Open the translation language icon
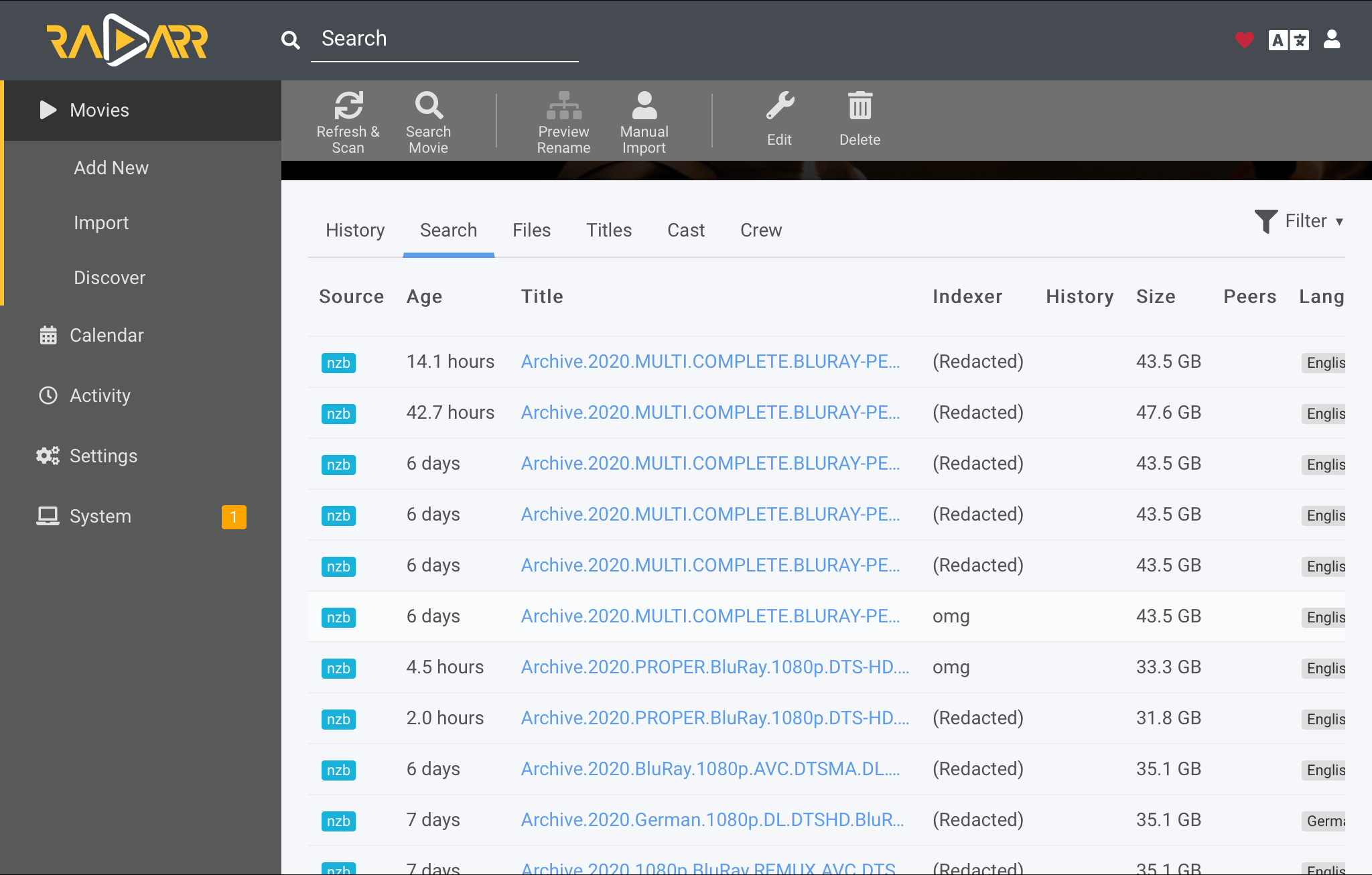This screenshot has height=875, width=1372. (x=1288, y=40)
